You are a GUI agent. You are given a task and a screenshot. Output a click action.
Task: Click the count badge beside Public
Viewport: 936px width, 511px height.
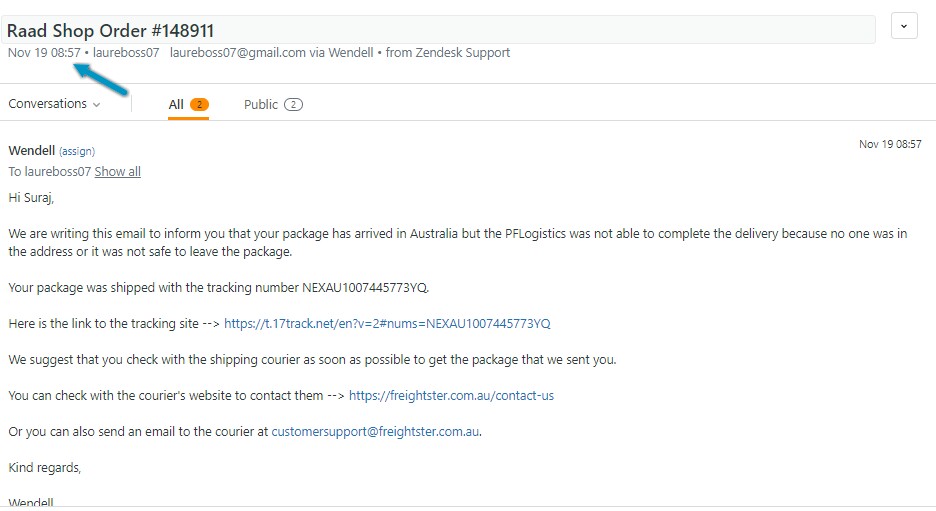tap(293, 104)
